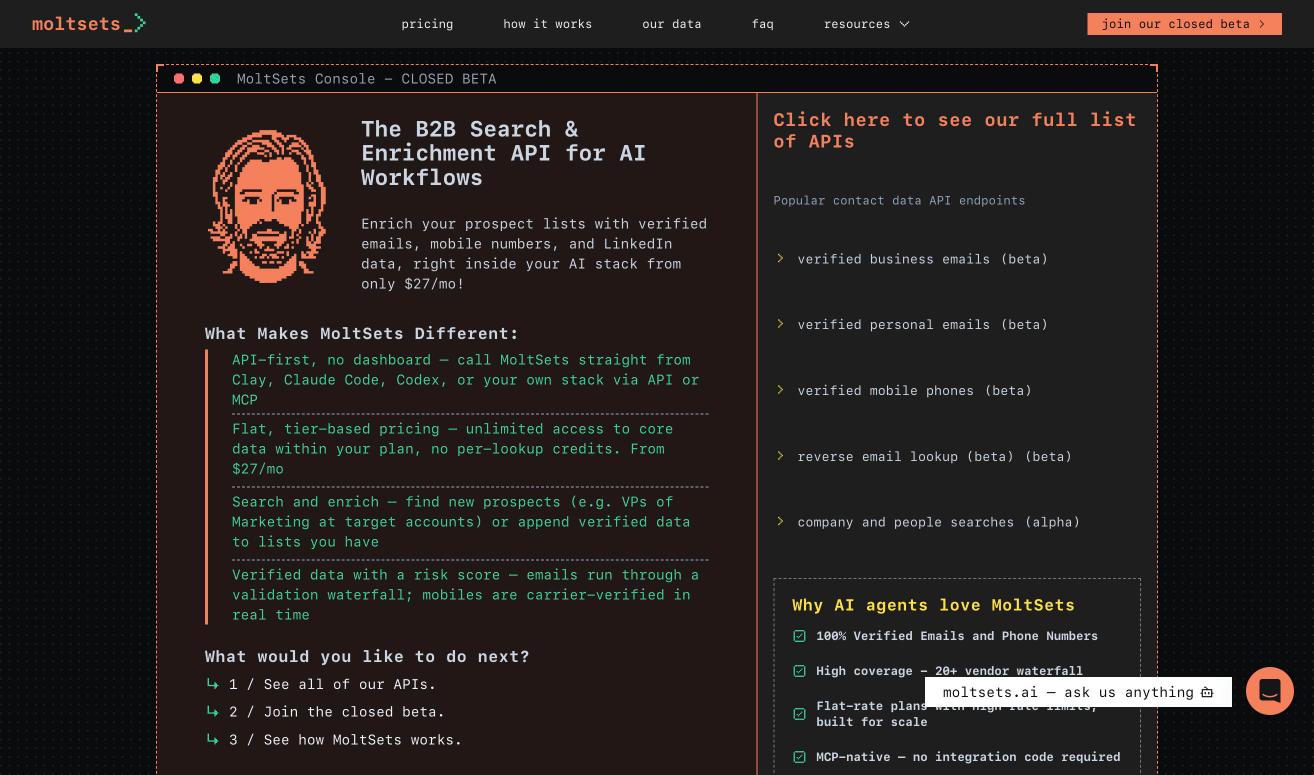Click Popular contact data API endpoints label
The height and width of the screenshot is (775, 1314).
(x=899, y=200)
